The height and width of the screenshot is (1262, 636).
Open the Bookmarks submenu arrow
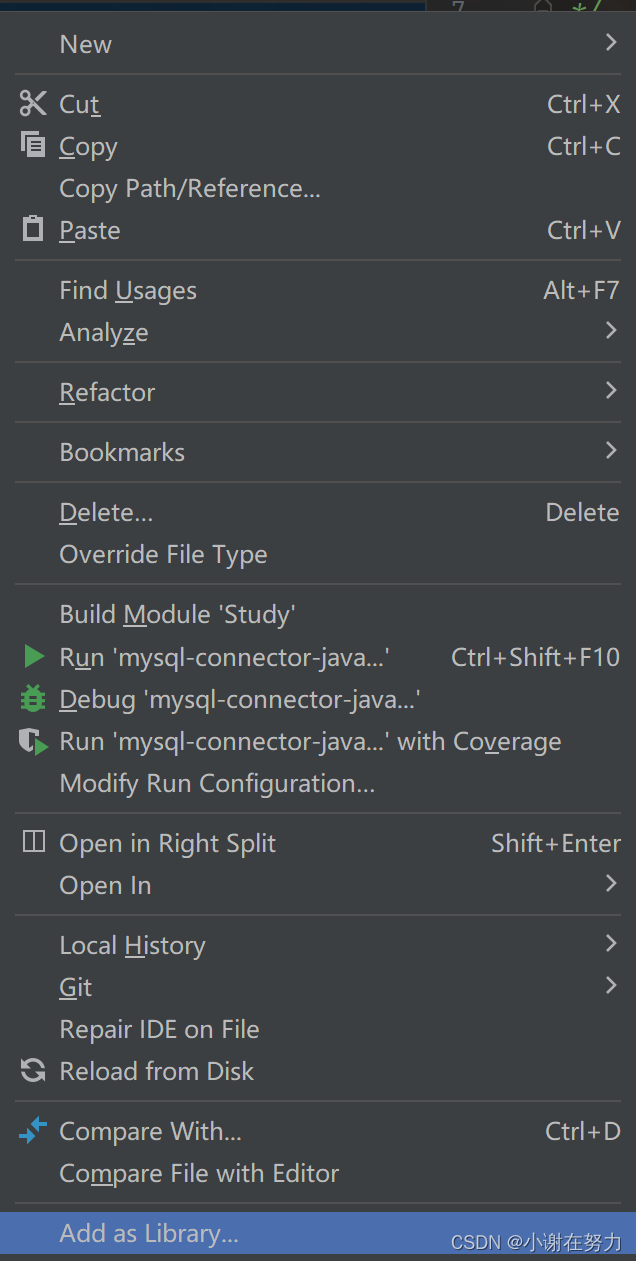(611, 450)
